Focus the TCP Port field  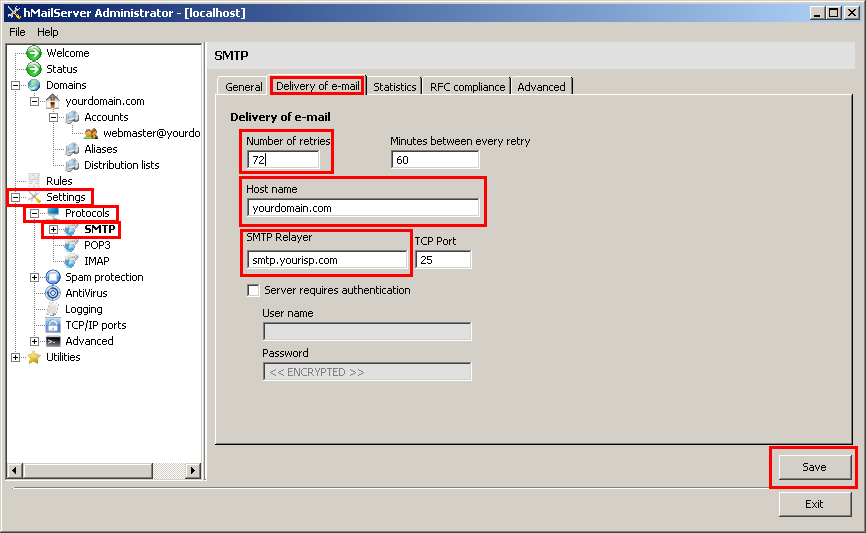click(x=443, y=260)
